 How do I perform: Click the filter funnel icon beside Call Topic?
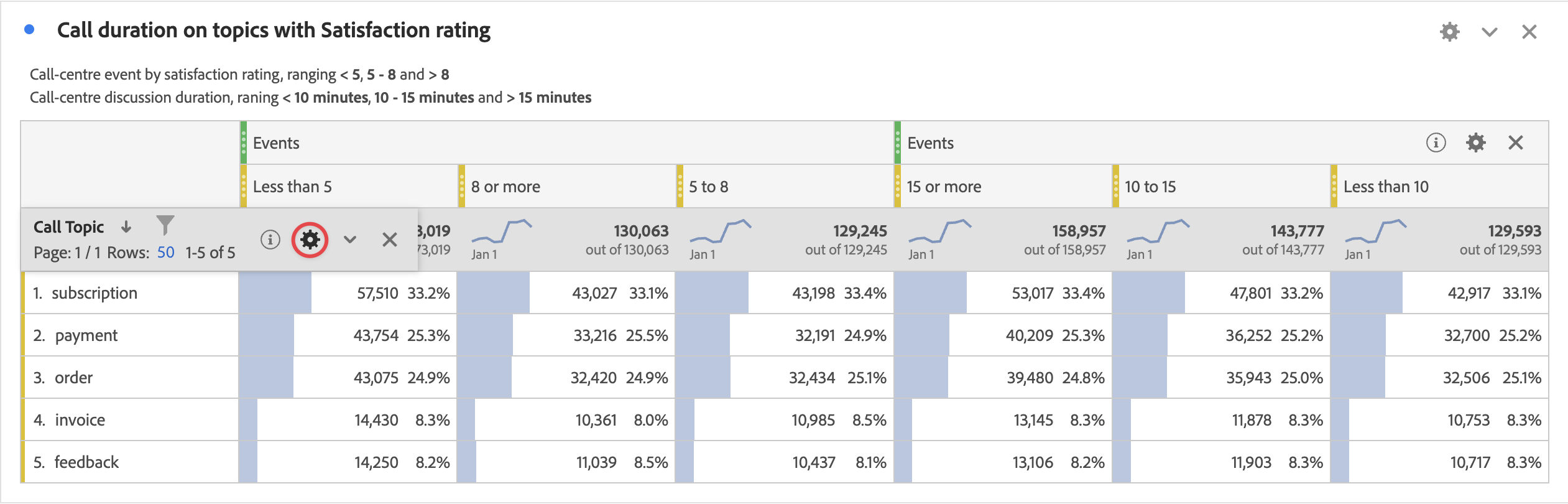point(165,225)
